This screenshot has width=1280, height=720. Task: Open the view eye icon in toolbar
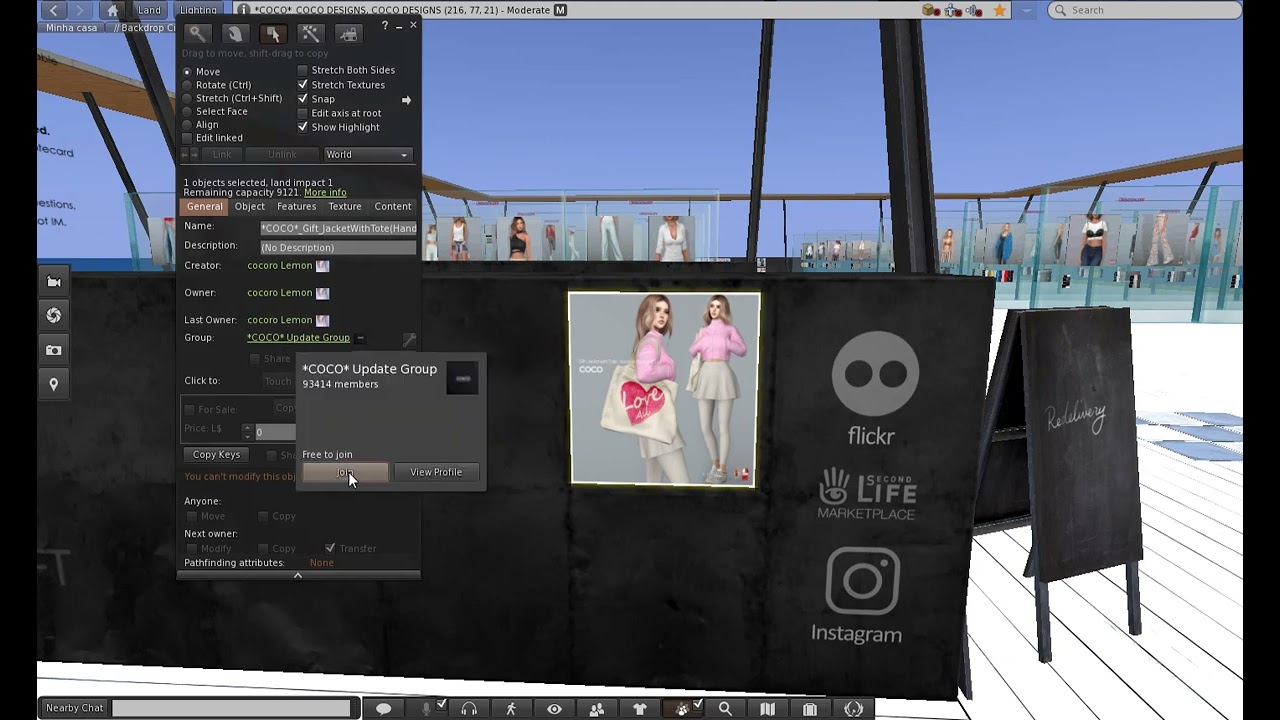[x=554, y=708]
